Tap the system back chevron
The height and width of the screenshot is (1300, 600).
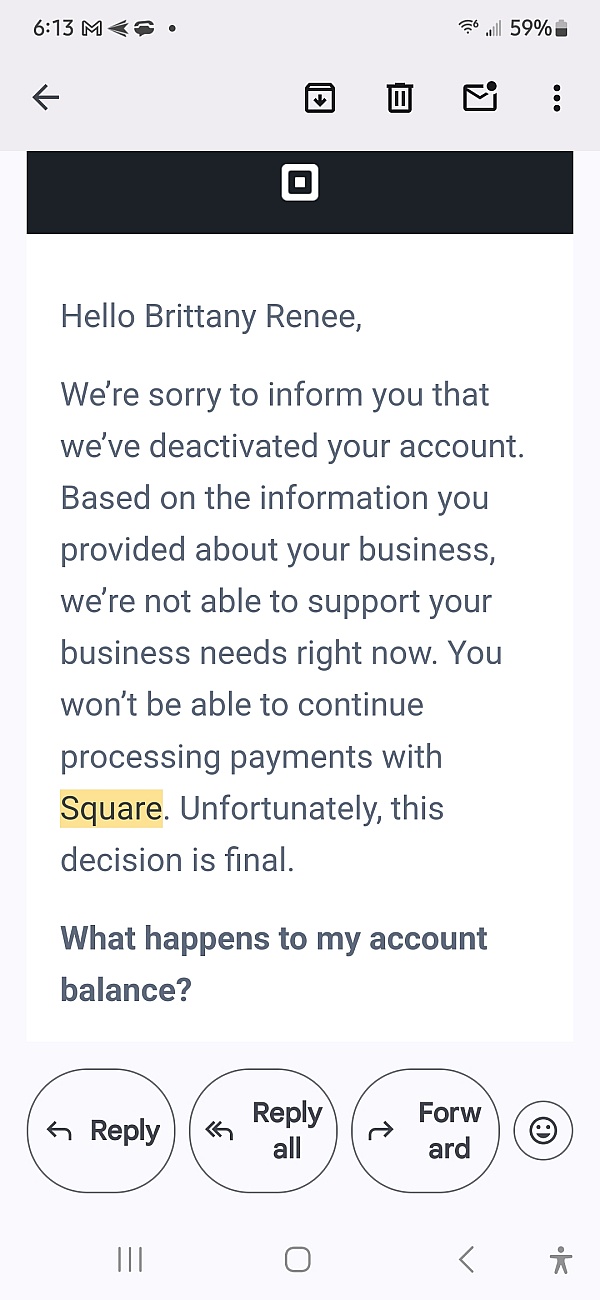(466, 1259)
